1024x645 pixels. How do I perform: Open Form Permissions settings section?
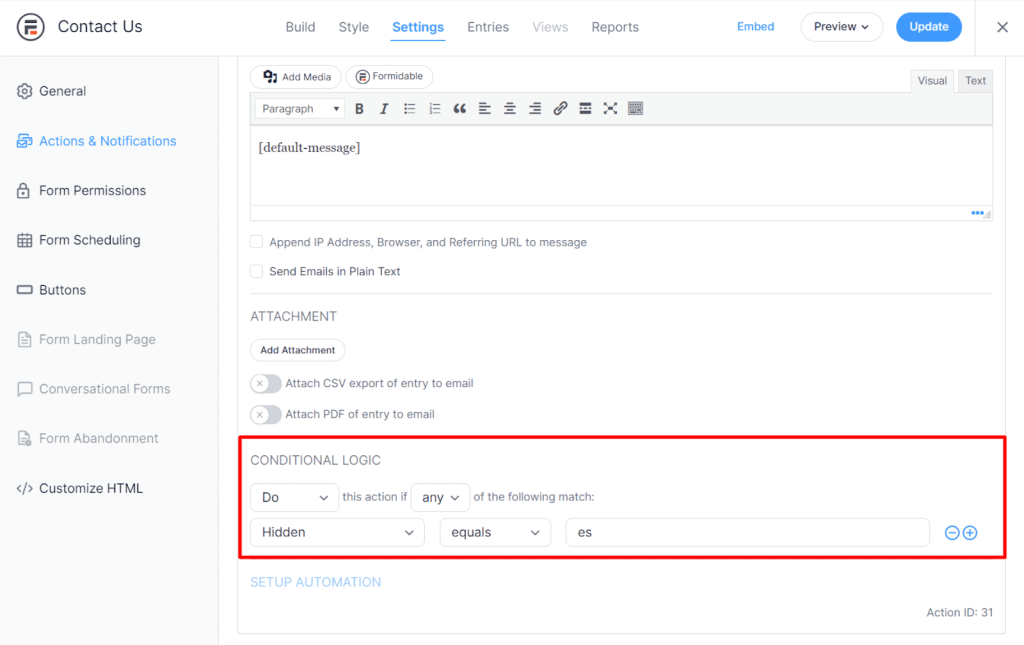[92, 191]
